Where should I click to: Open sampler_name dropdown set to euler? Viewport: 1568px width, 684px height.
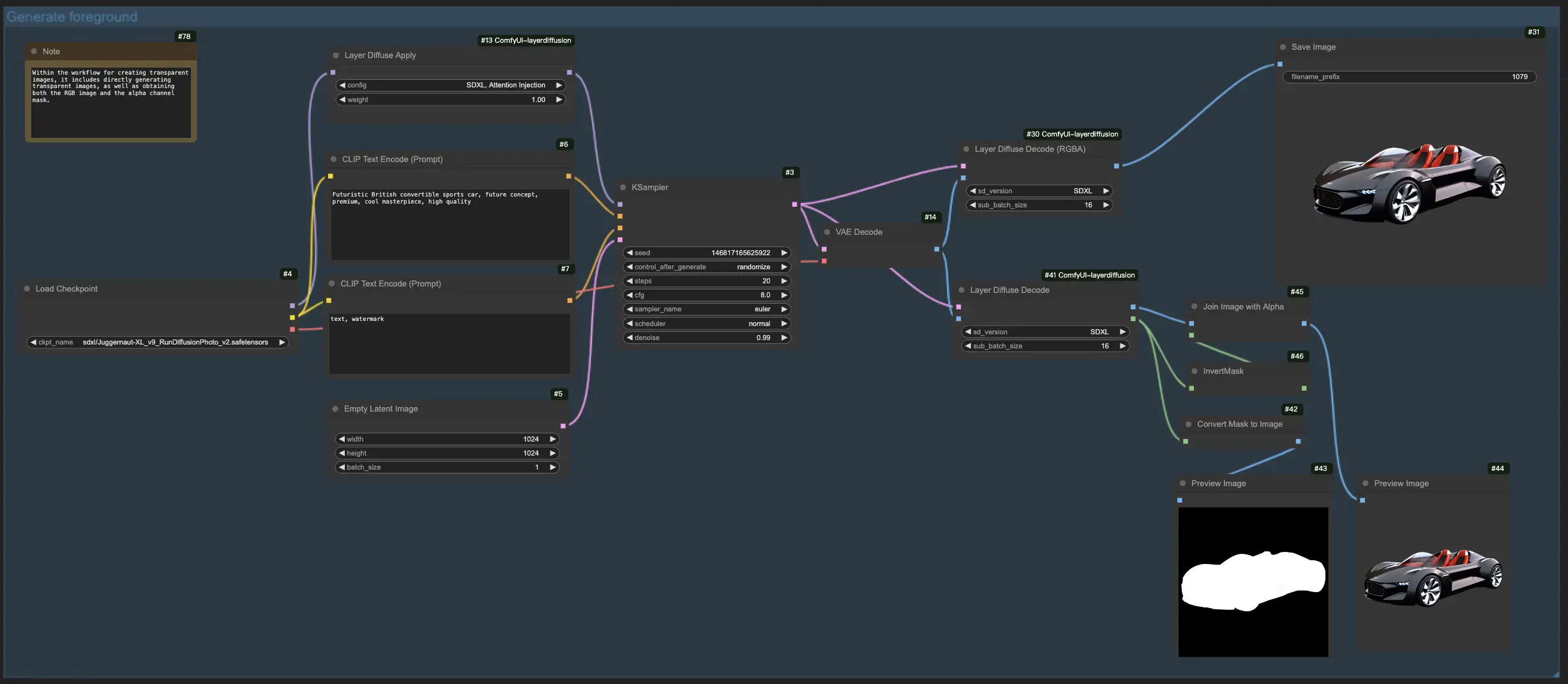pyautogui.click(x=707, y=309)
